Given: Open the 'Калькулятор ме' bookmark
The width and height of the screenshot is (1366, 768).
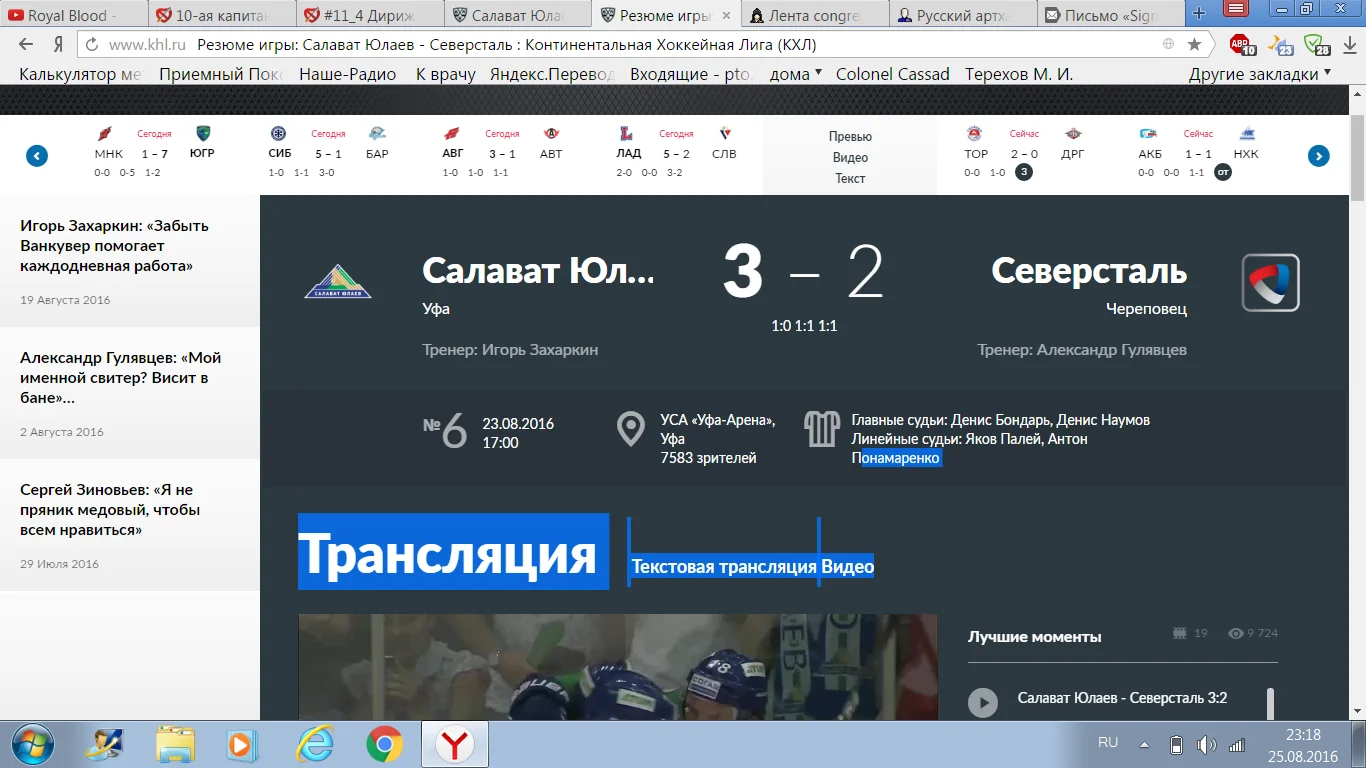Looking at the screenshot, I should 81,74.
